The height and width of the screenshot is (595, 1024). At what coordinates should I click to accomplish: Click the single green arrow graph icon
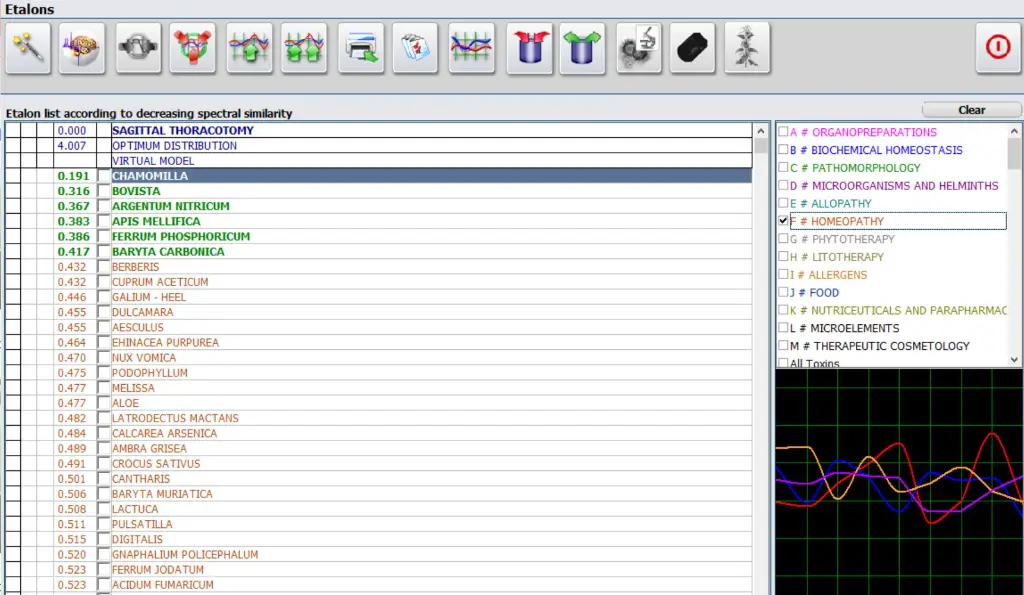point(249,48)
